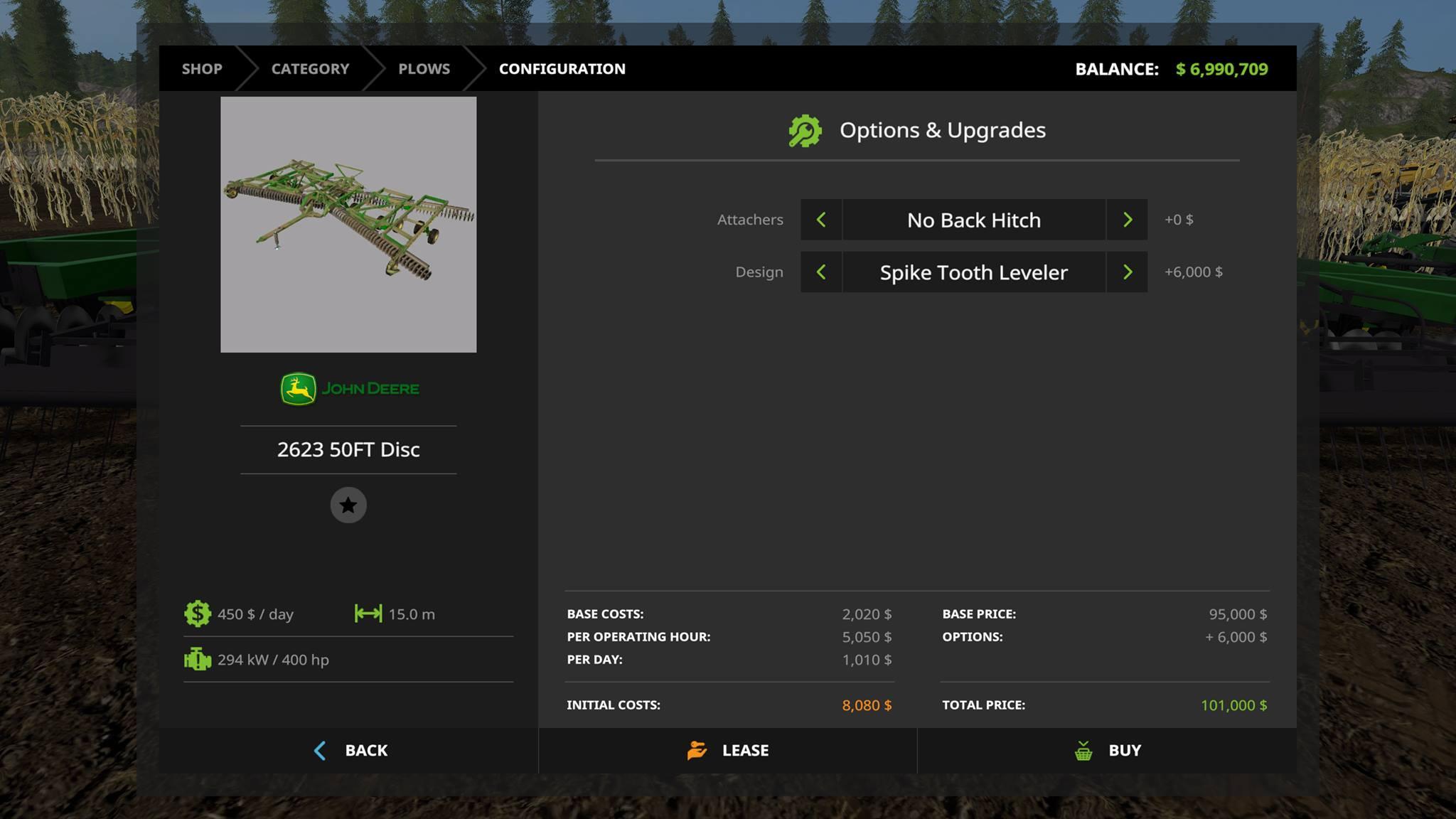This screenshot has width=1456, height=819.
Task: Select next Attachers option with right arrow
Action: 1127,220
